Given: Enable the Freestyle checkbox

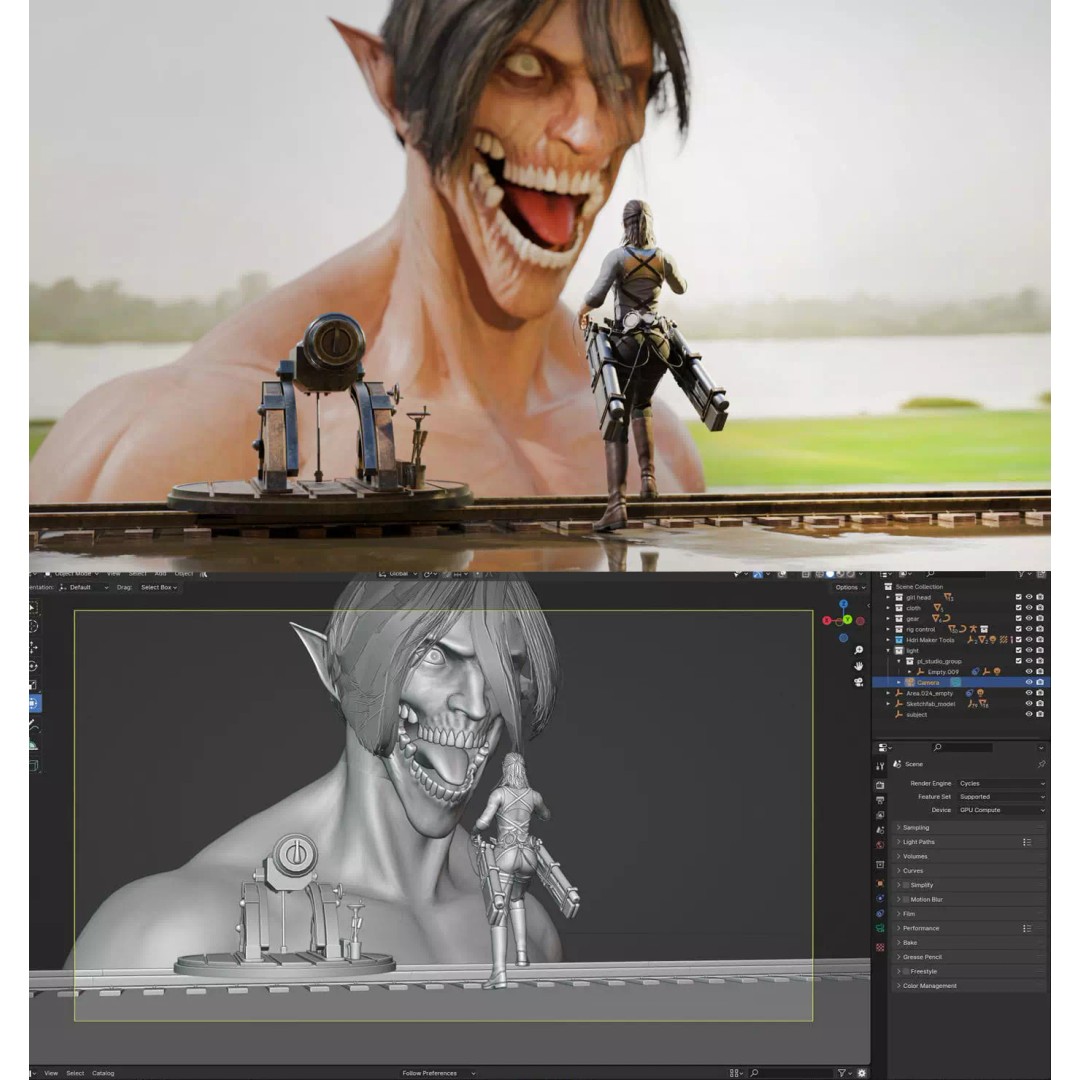Looking at the screenshot, I should coord(906,971).
